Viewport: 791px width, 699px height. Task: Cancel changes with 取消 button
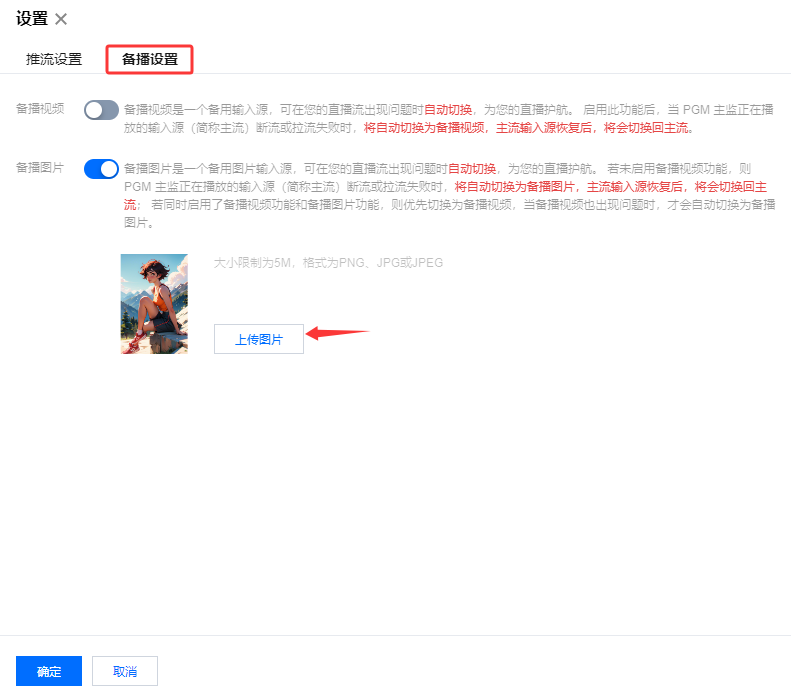click(125, 671)
